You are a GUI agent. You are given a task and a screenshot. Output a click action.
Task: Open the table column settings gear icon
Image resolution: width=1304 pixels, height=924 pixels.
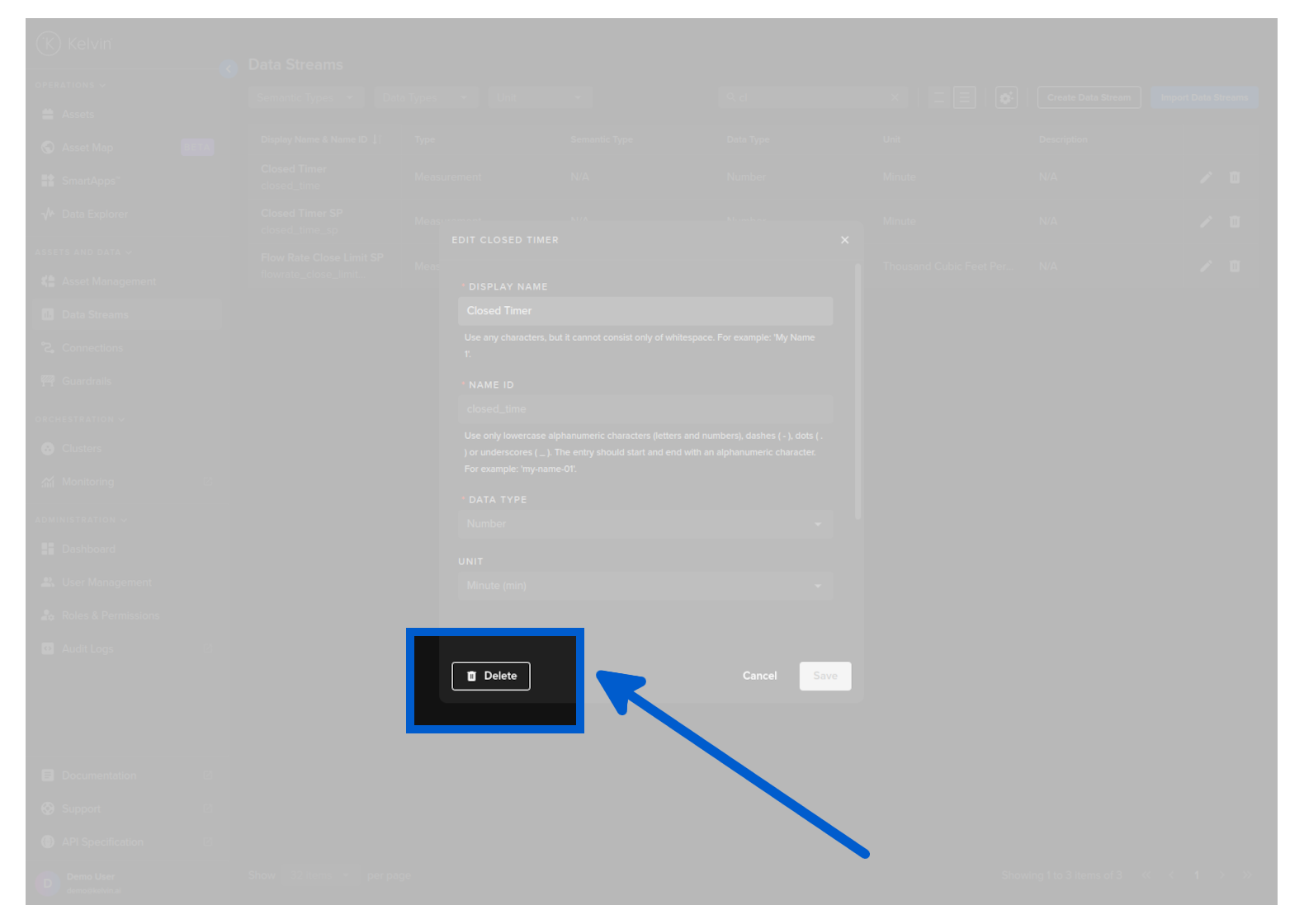1006,97
